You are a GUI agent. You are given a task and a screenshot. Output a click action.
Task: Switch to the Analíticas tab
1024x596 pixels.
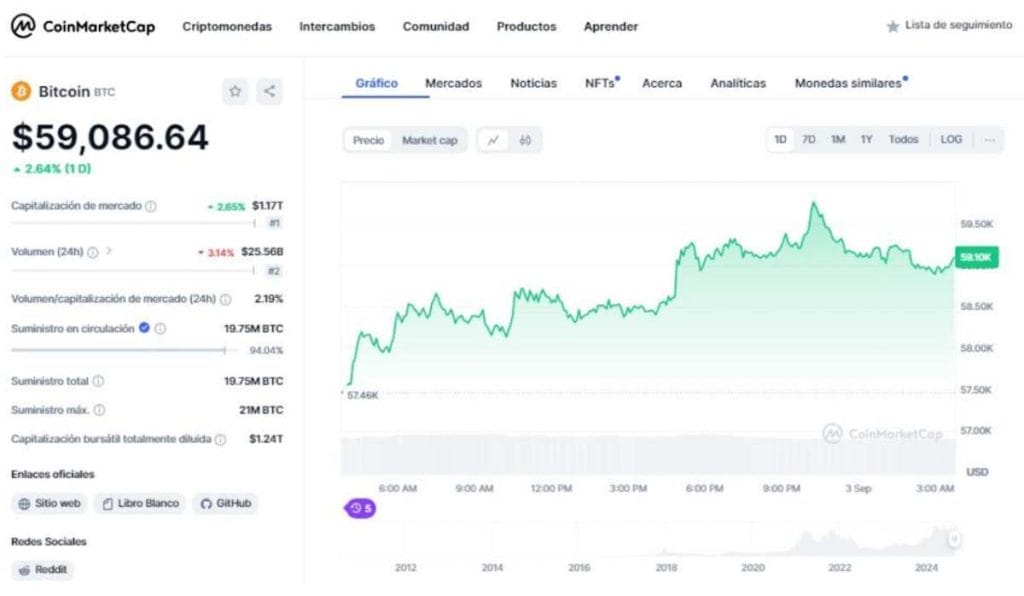738,84
